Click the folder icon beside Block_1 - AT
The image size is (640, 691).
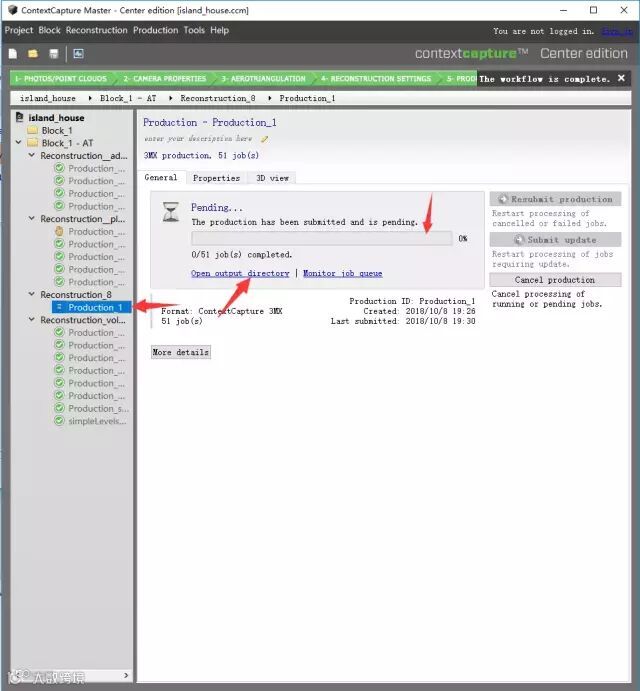point(33,143)
